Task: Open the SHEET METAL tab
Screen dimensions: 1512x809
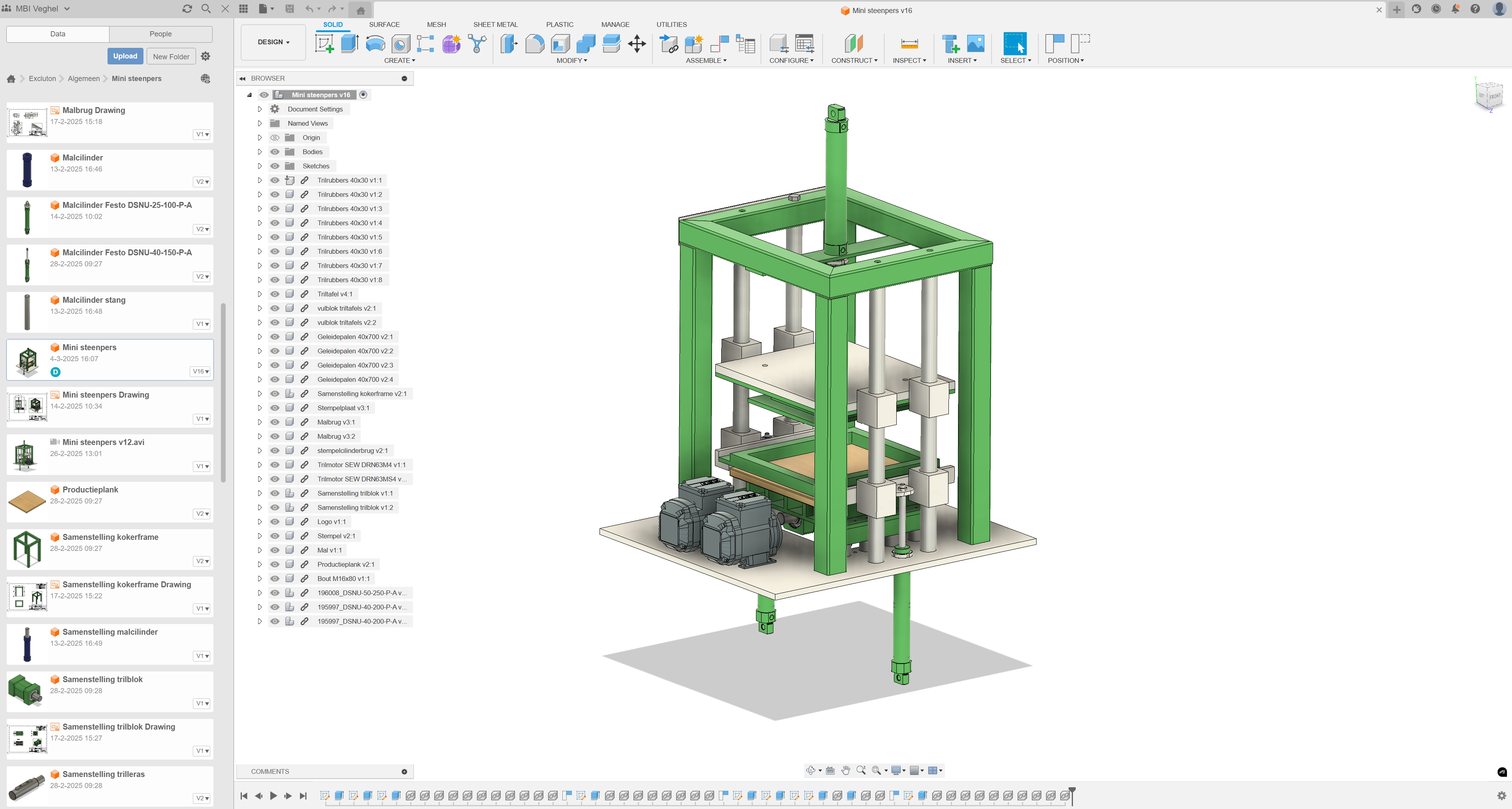Action: [495, 25]
